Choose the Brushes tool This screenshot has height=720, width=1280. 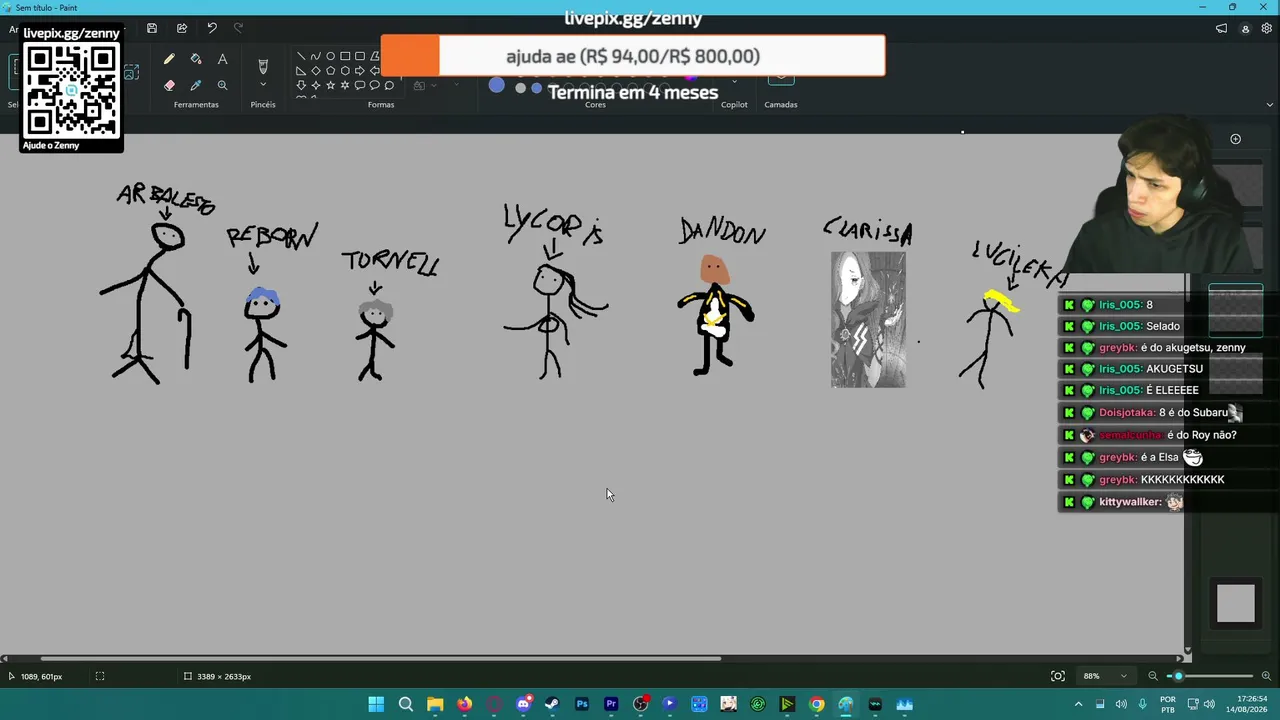click(263, 66)
